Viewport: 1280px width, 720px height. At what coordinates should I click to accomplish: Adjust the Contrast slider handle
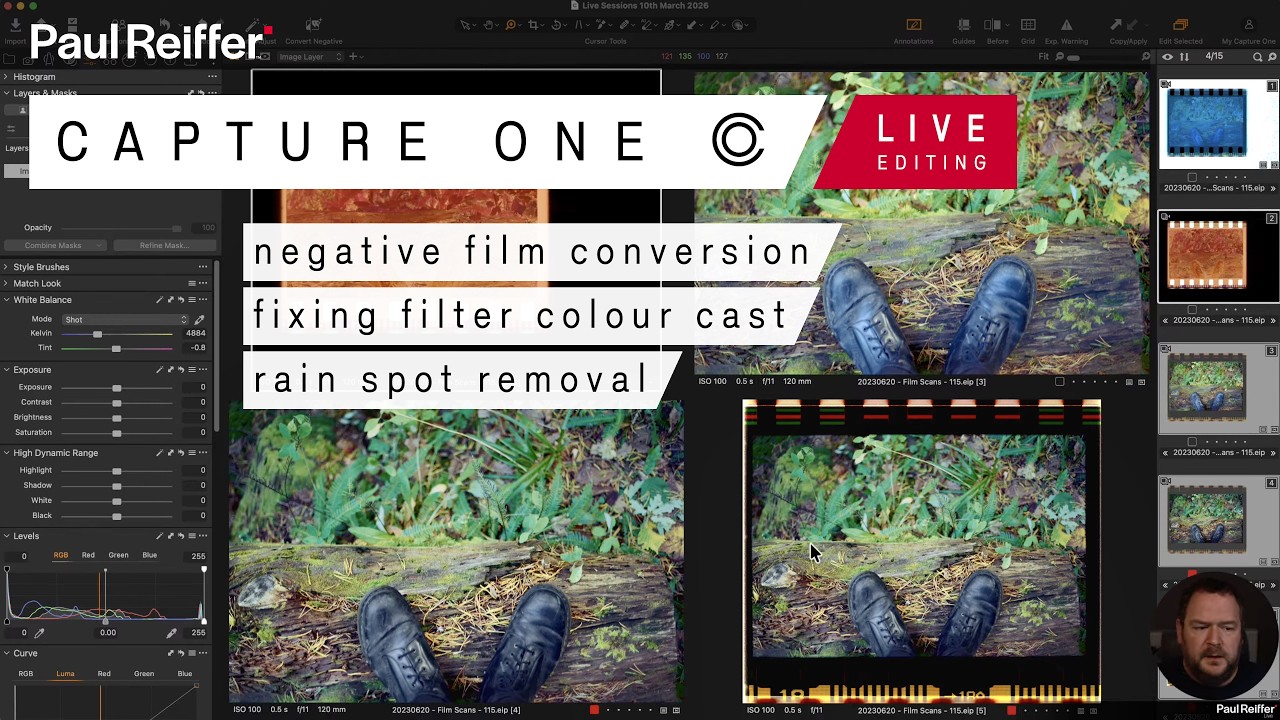116,402
